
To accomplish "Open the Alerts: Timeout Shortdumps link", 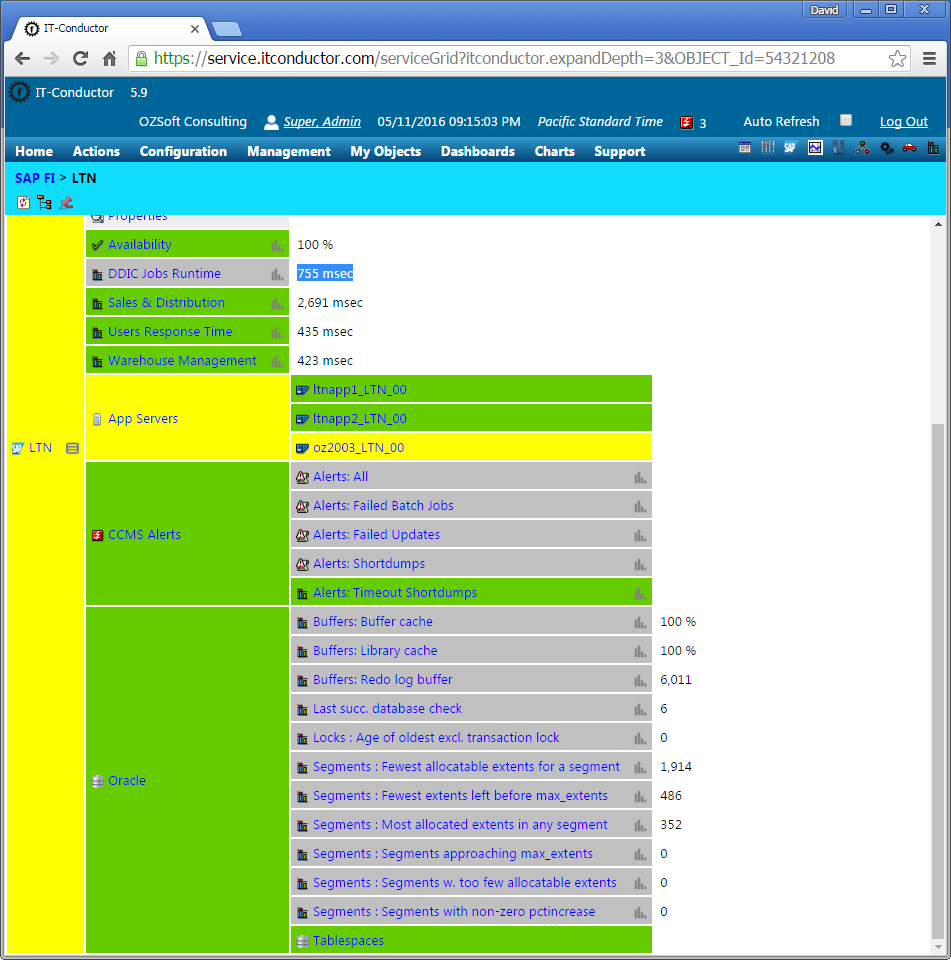I will coord(395,593).
